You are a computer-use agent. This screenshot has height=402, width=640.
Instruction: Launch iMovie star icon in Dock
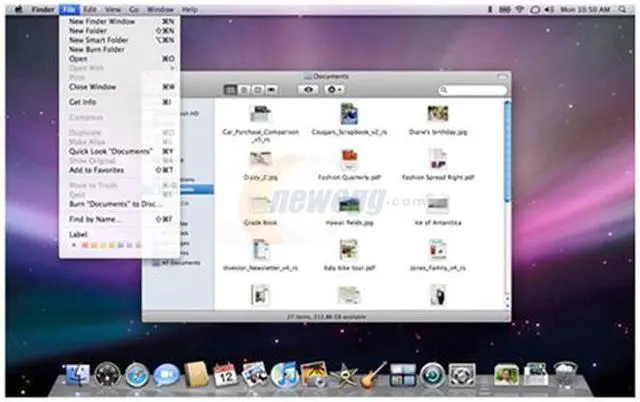343,375
